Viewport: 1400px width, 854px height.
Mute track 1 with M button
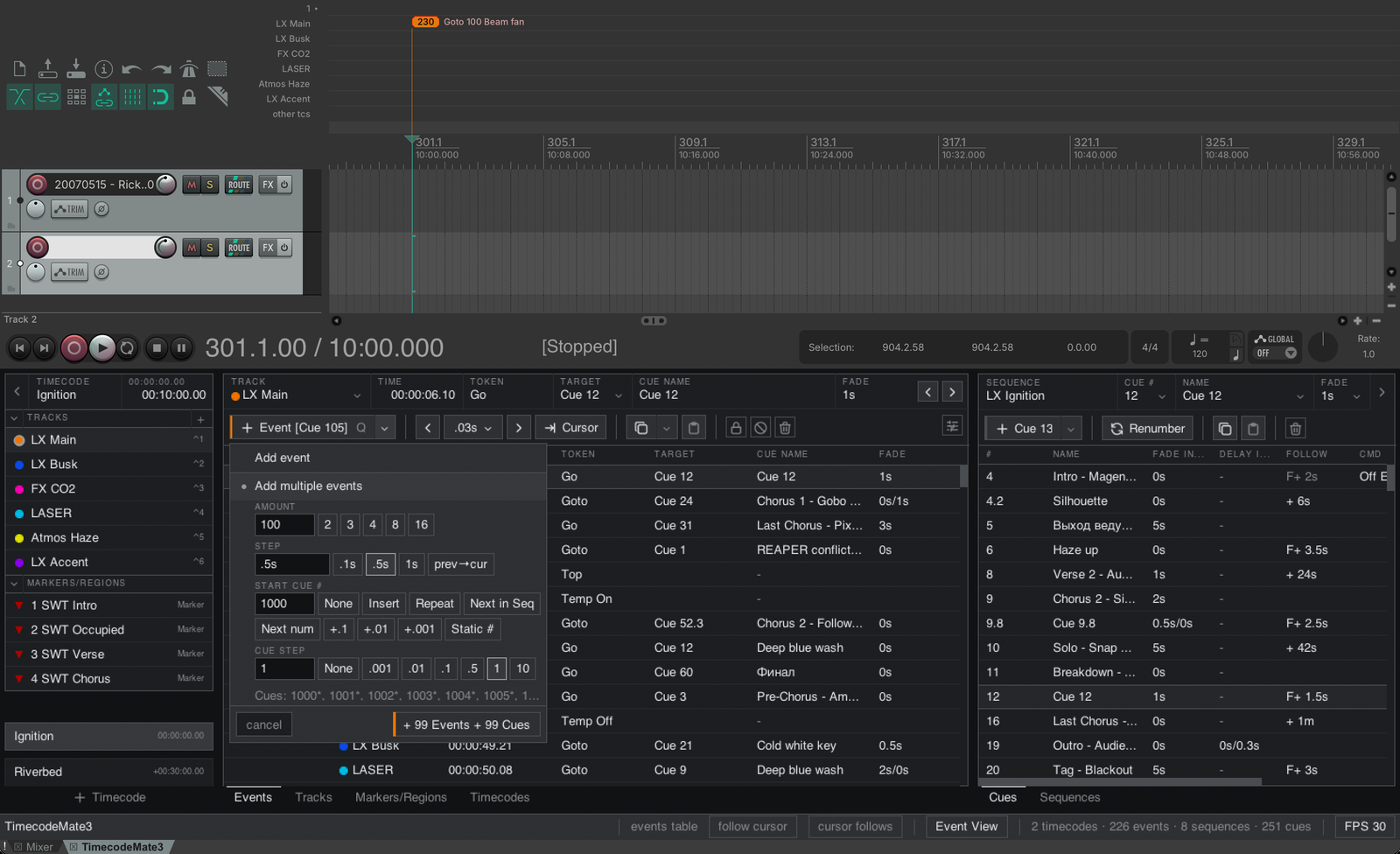(x=191, y=185)
